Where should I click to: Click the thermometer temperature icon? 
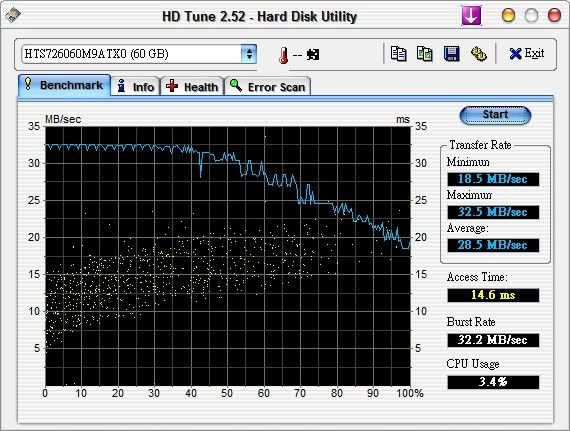point(284,55)
